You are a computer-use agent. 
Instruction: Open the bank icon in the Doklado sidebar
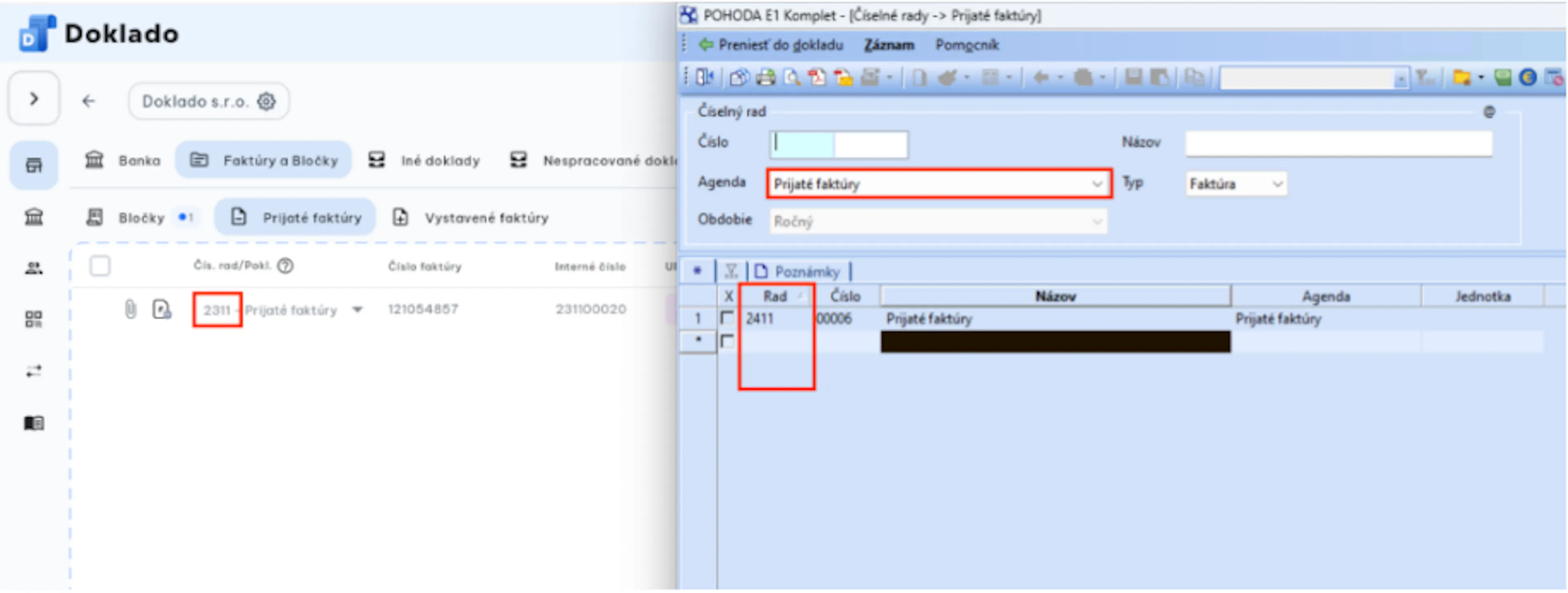tap(33, 217)
